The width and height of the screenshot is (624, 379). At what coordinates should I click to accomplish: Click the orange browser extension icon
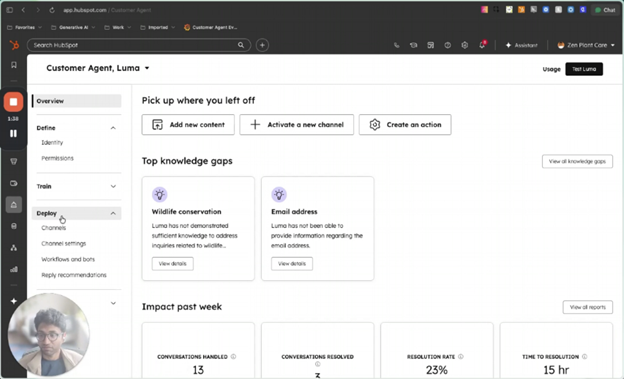tap(521, 10)
